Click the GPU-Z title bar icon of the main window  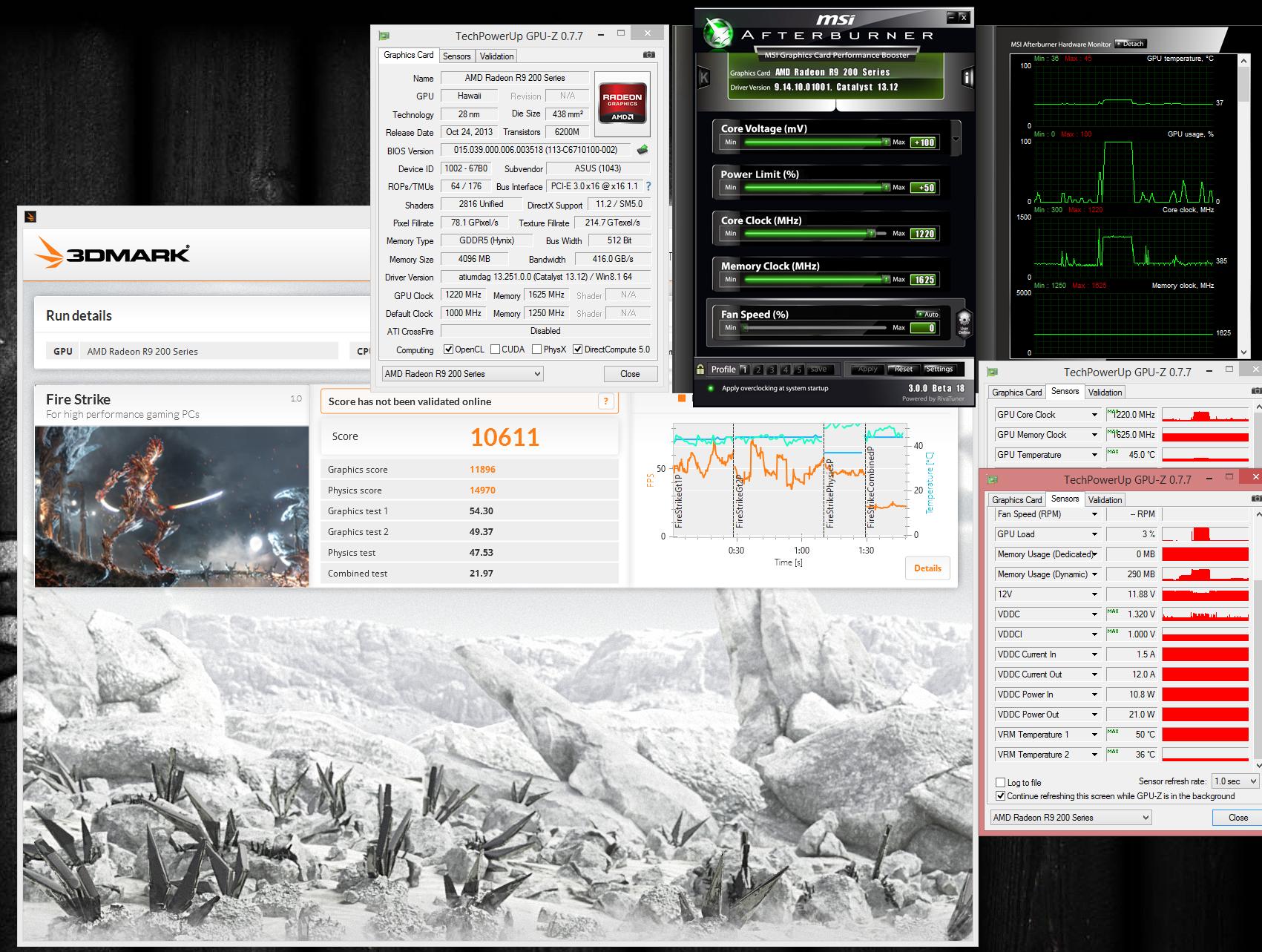[x=384, y=35]
